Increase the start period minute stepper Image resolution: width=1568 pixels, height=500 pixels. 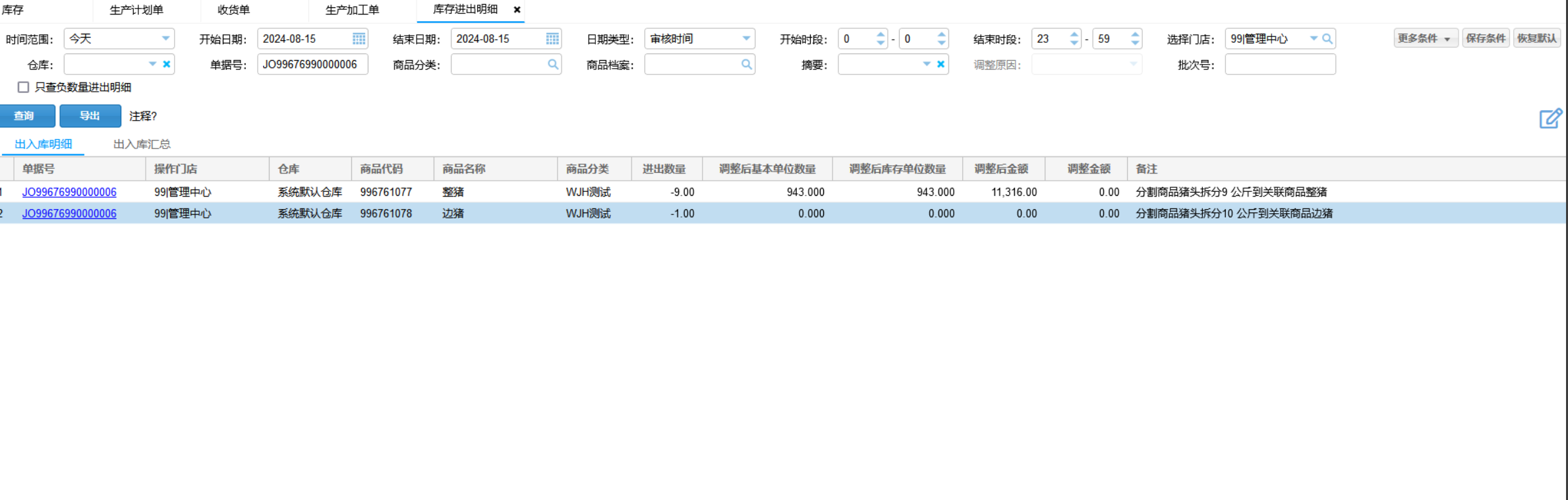(x=941, y=34)
